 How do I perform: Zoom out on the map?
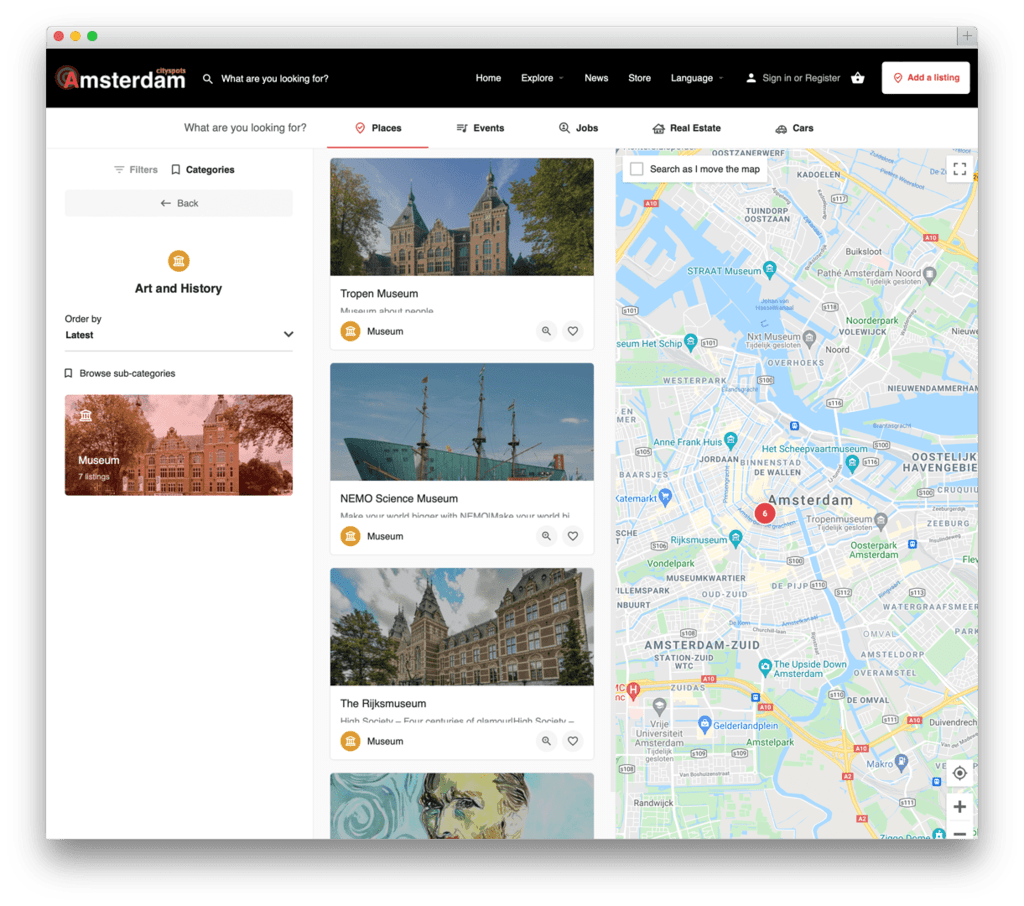pos(959,833)
